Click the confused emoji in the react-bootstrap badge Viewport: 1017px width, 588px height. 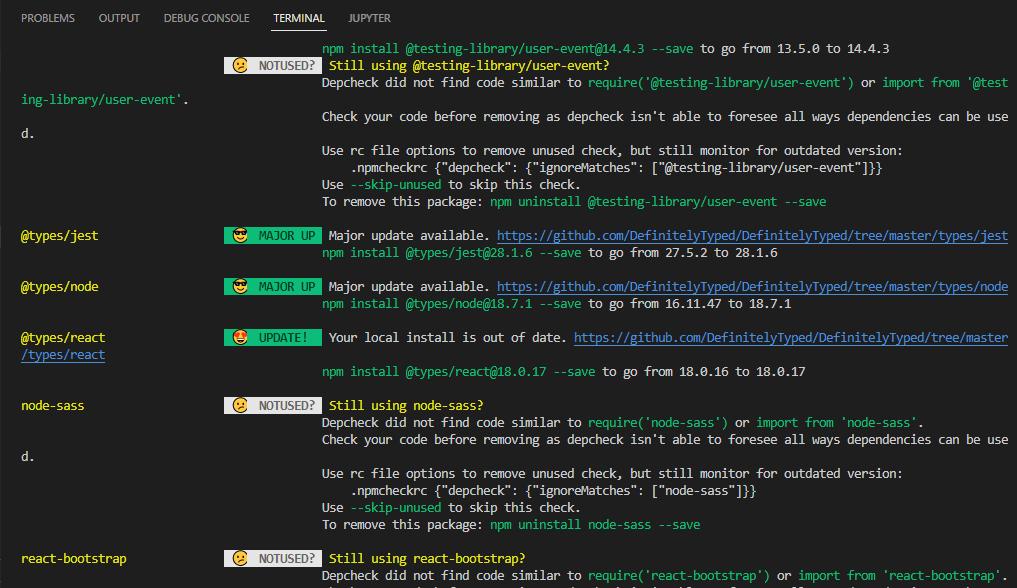click(240, 559)
